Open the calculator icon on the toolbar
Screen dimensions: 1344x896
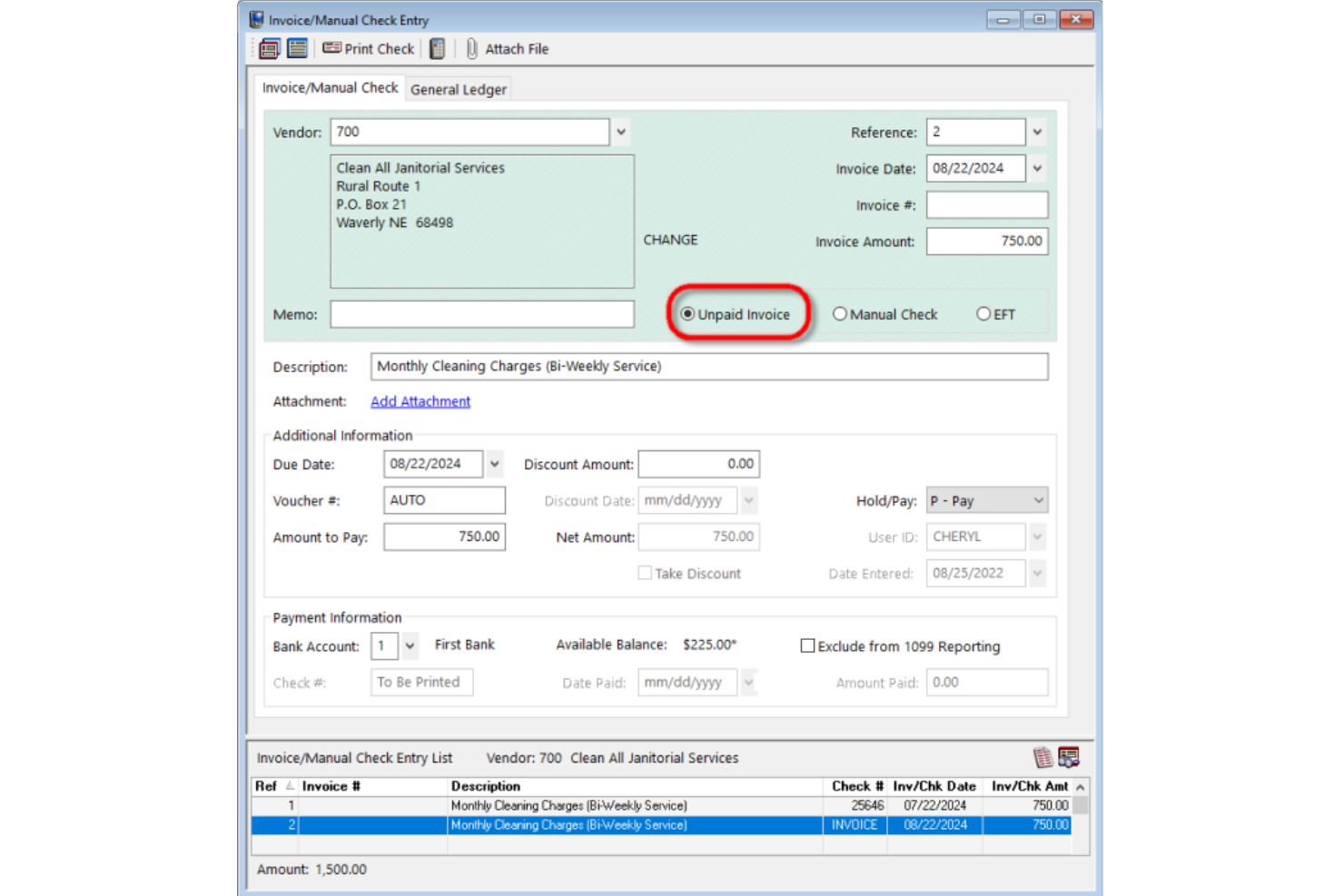[x=437, y=48]
